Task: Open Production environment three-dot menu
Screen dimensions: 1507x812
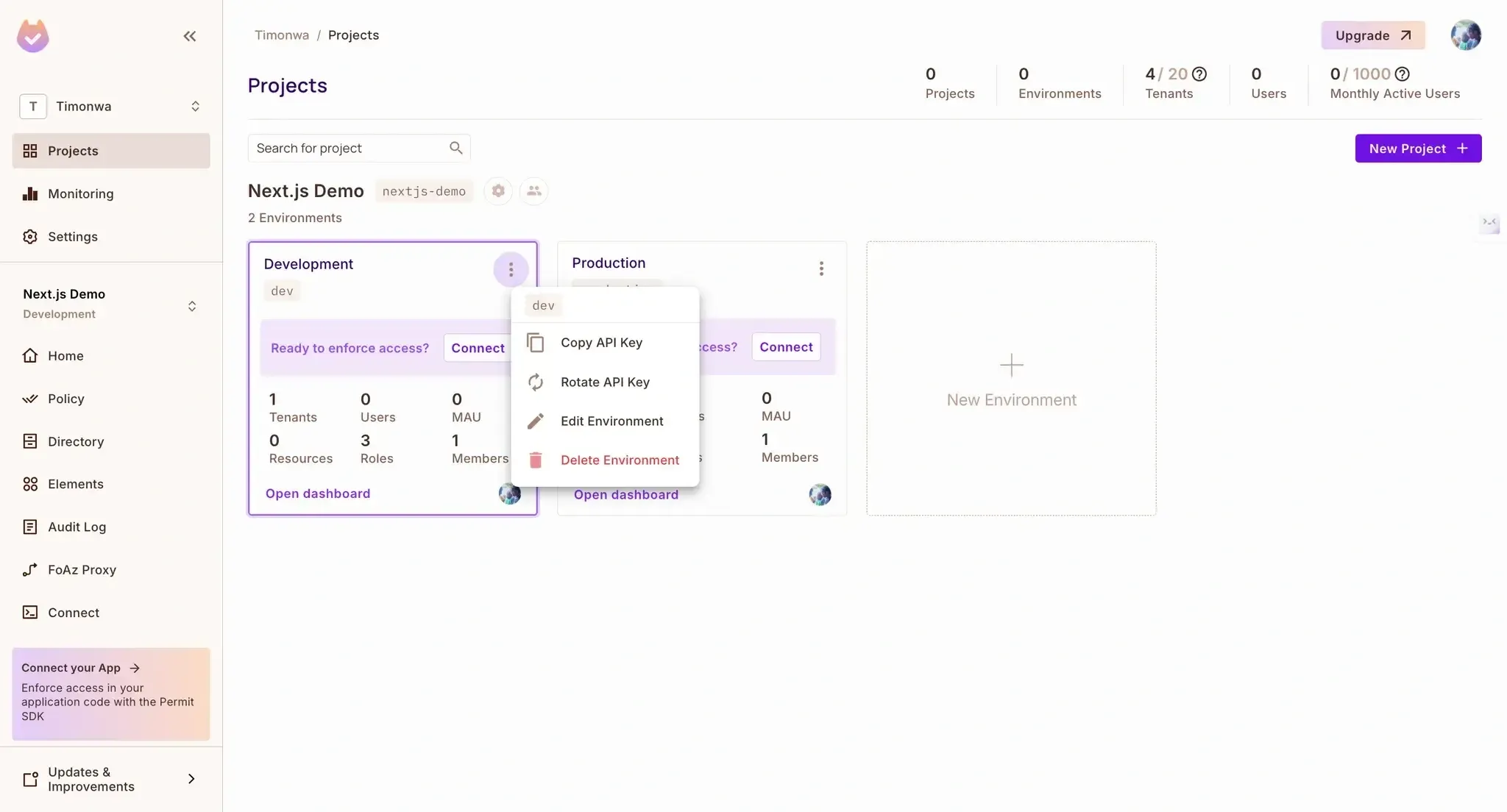Action: [821, 269]
